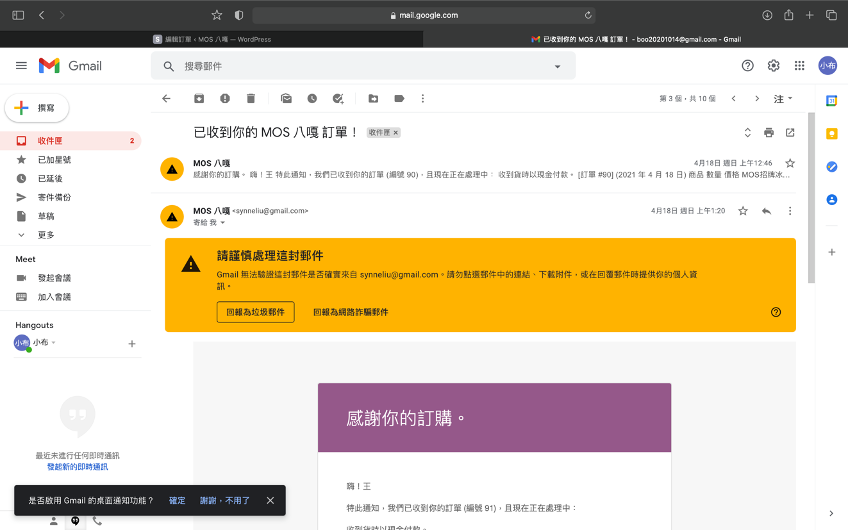Image resolution: width=848 pixels, height=530 pixels.
Task: Archive this email with the archive icon
Action: pos(198,98)
